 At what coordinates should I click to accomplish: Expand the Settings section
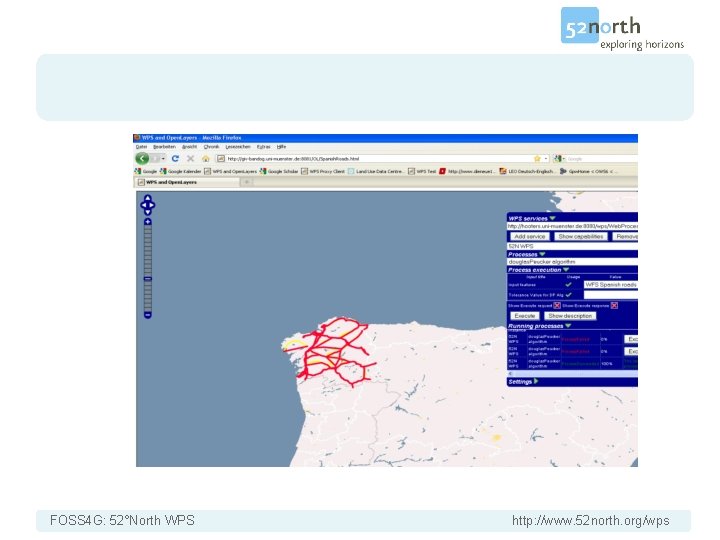click(x=536, y=381)
